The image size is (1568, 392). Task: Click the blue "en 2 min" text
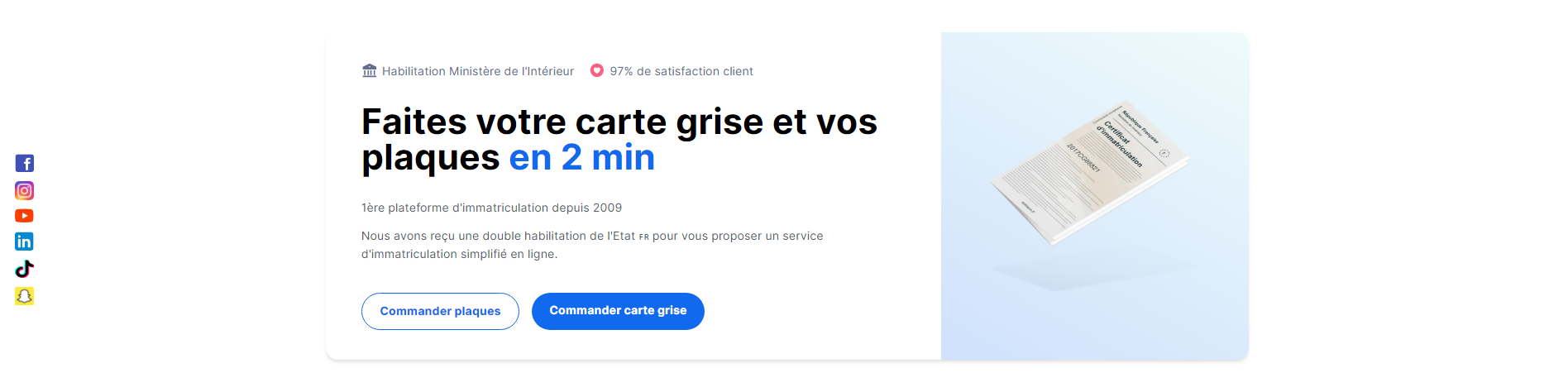[582, 157]
